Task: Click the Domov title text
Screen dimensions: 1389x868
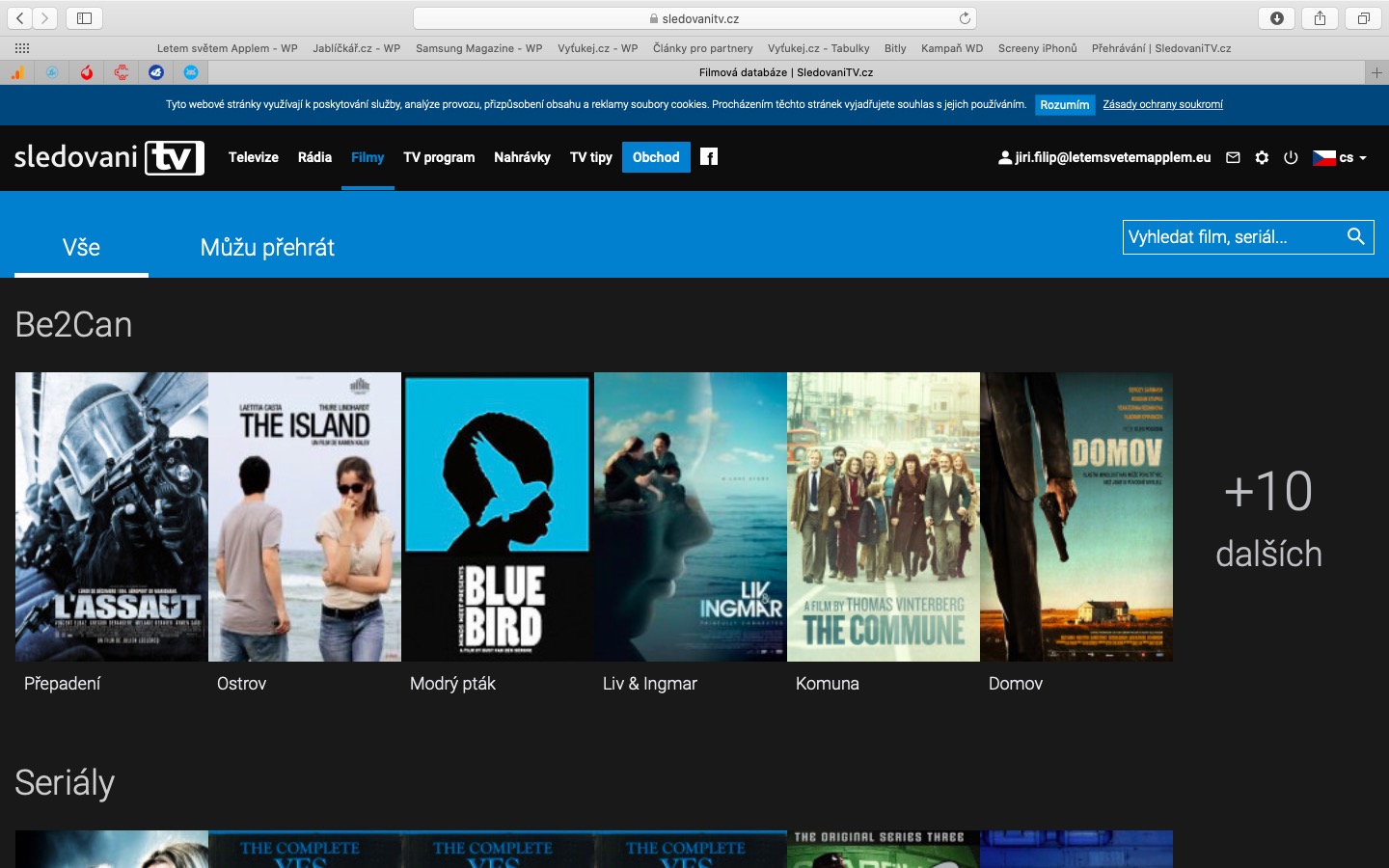Action: click(x=1015, y=684)
